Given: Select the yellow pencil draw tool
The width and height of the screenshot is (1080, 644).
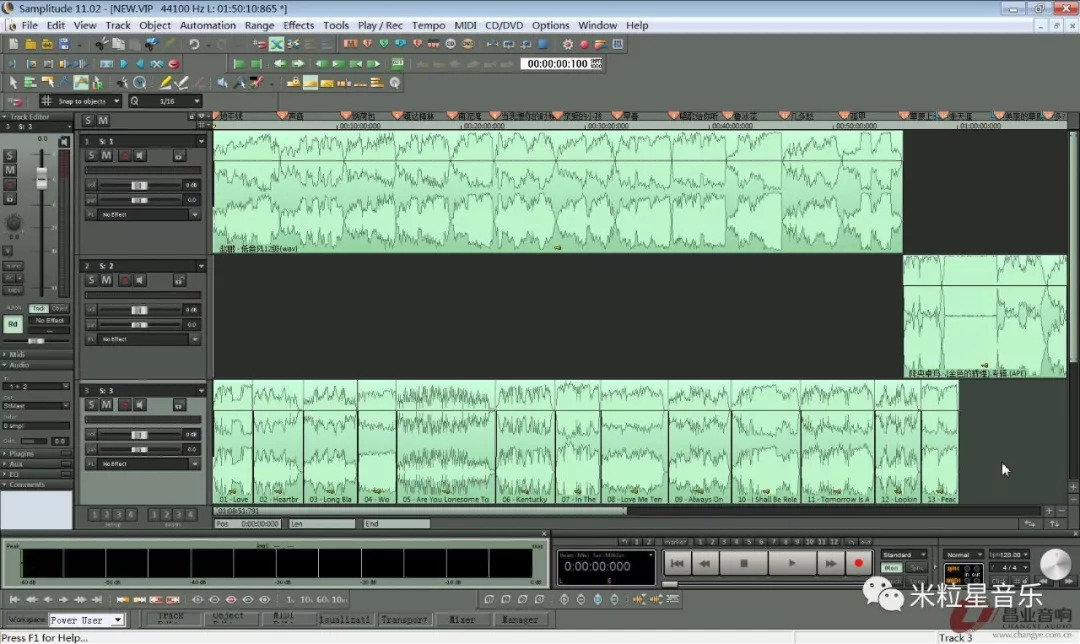Looking at the screenshot, I should coord(168,82).
